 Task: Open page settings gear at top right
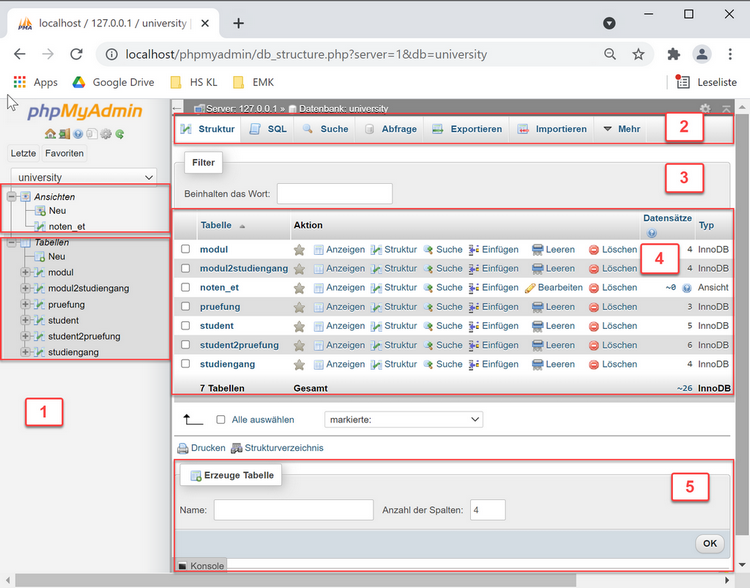pos(705,109)
